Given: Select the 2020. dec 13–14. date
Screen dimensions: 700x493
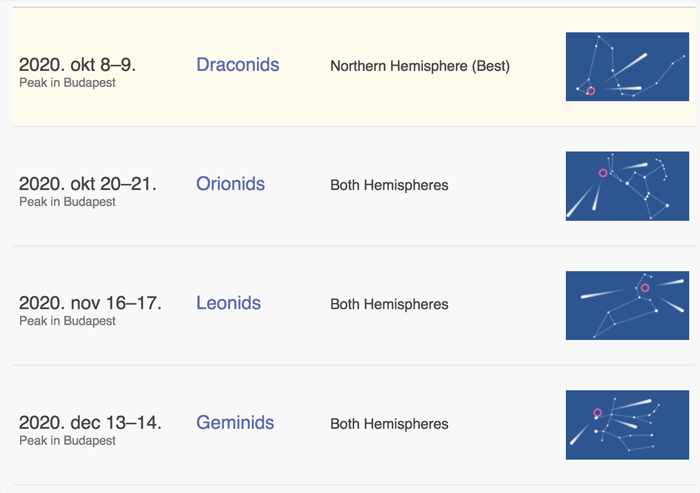Looking at the screenshot, I should click(x=90, y=423).
